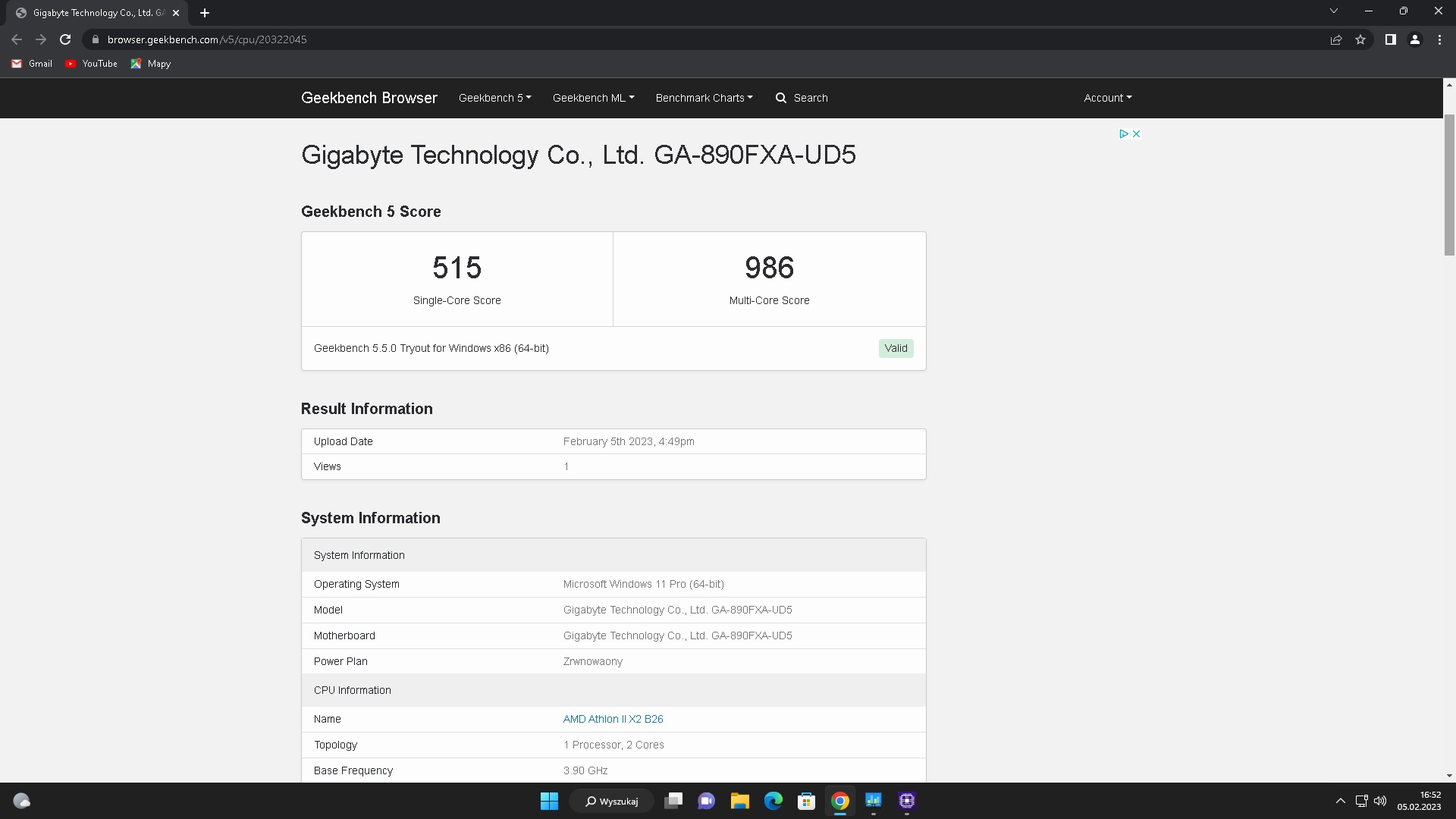Image resolution: width=1456 pixels, height=819 pixels.
Task: Click the Wyszukaj taskbar search box
Action: (x=611, y=801)
